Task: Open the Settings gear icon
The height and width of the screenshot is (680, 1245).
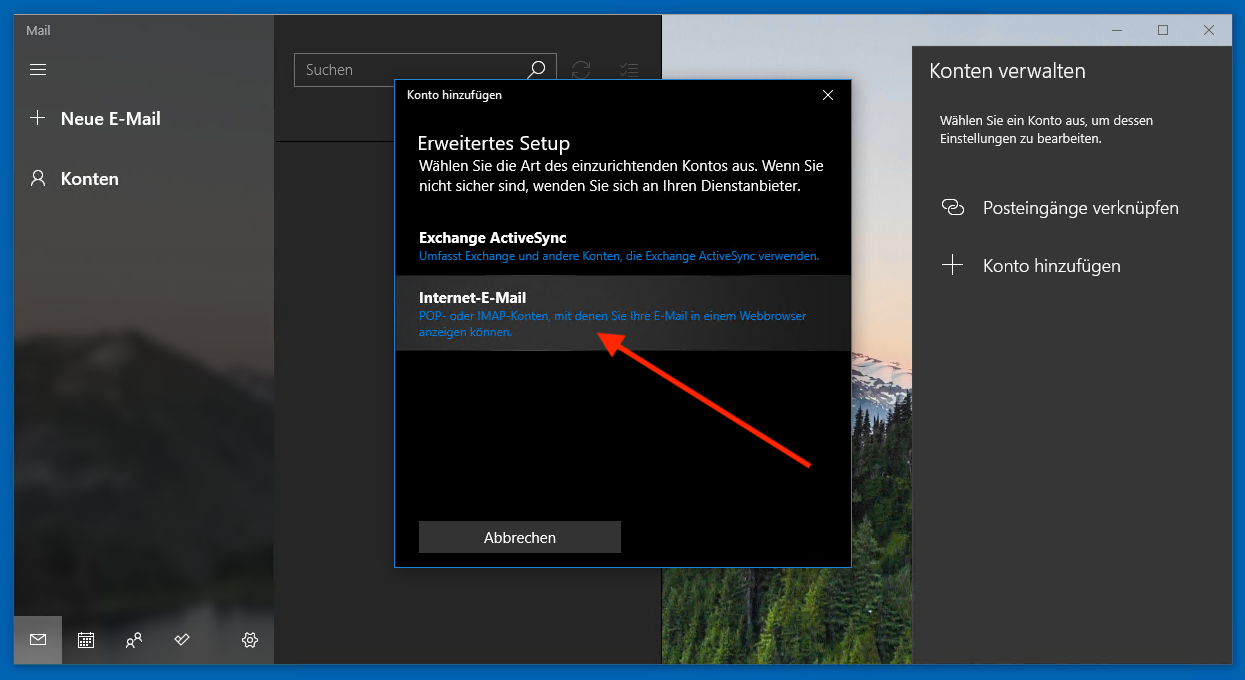Action: [250, 640]
